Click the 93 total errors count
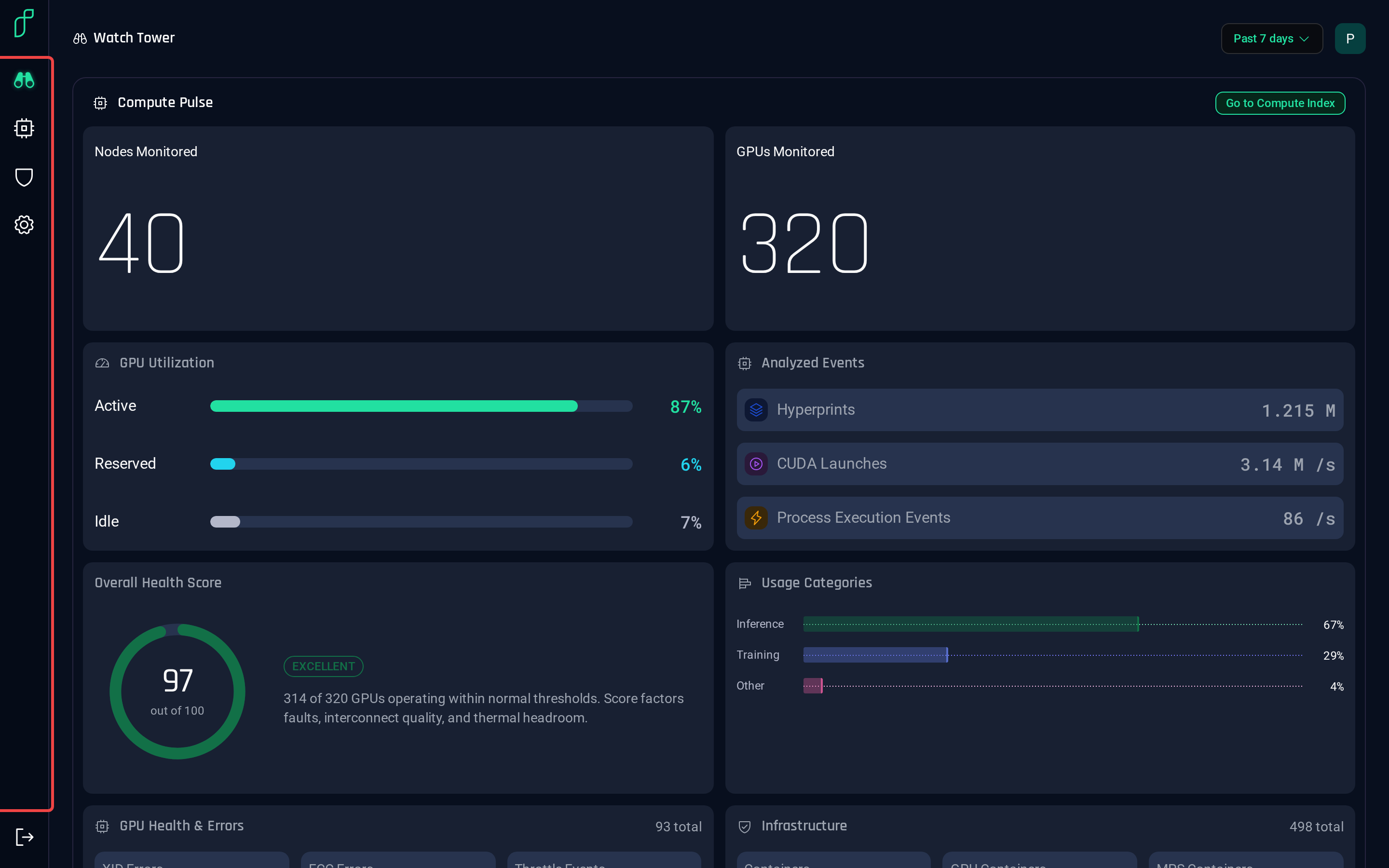Screen dimensions: 1389x868 click(679, 827)
